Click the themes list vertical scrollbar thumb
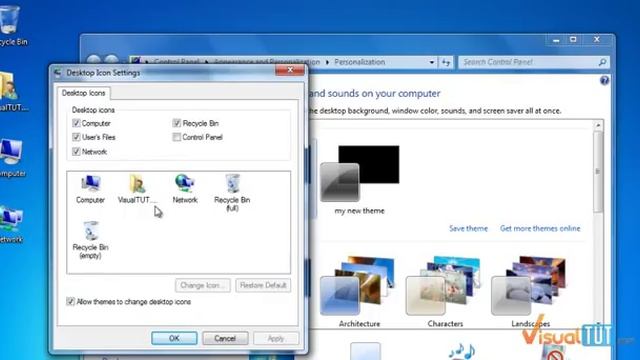The width and height of the screenshot is (640, 360). point(598,171)
